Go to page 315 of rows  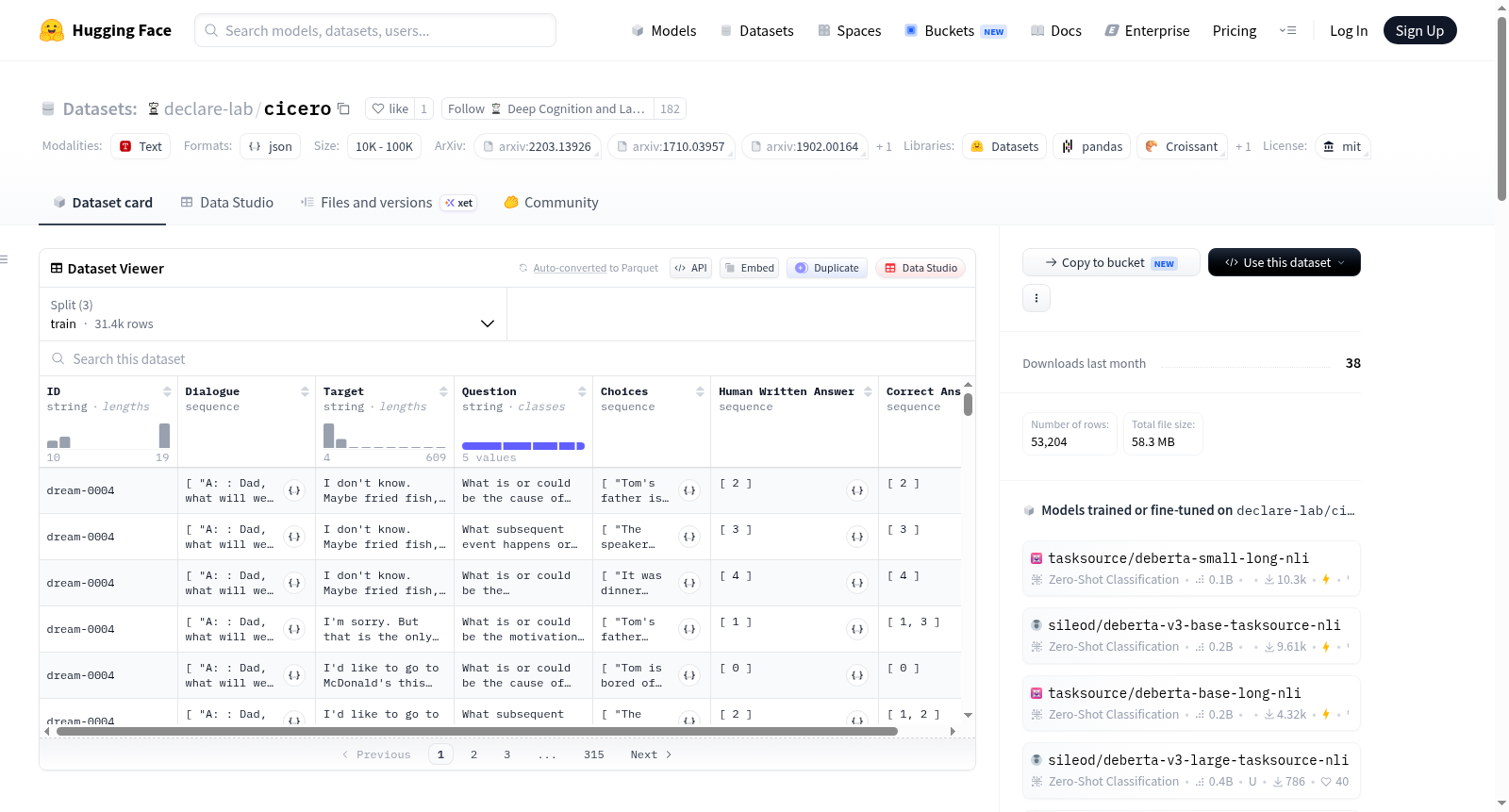coord(594,754)
